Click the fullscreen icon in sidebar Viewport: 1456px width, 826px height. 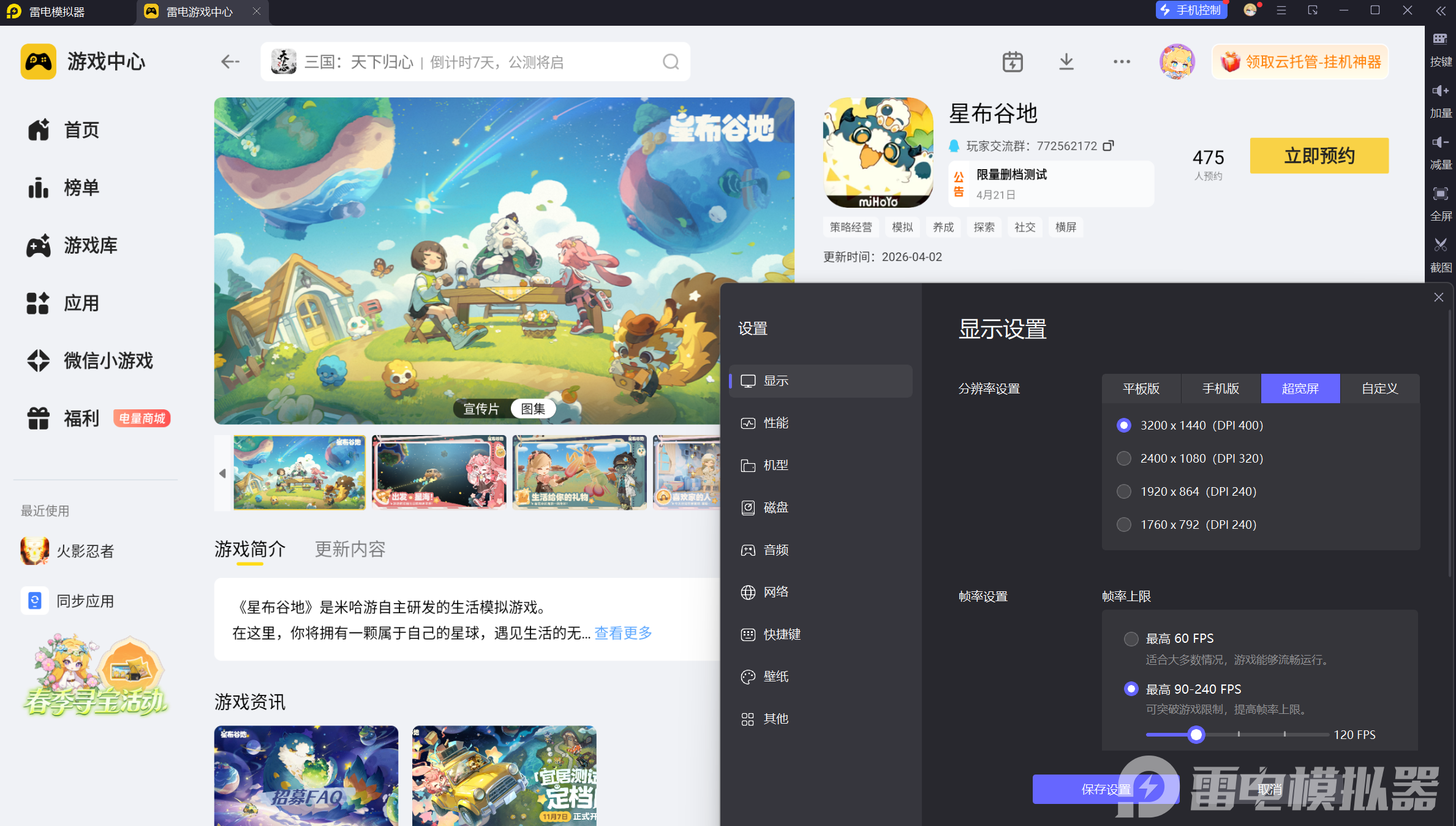pos(1440,194)
